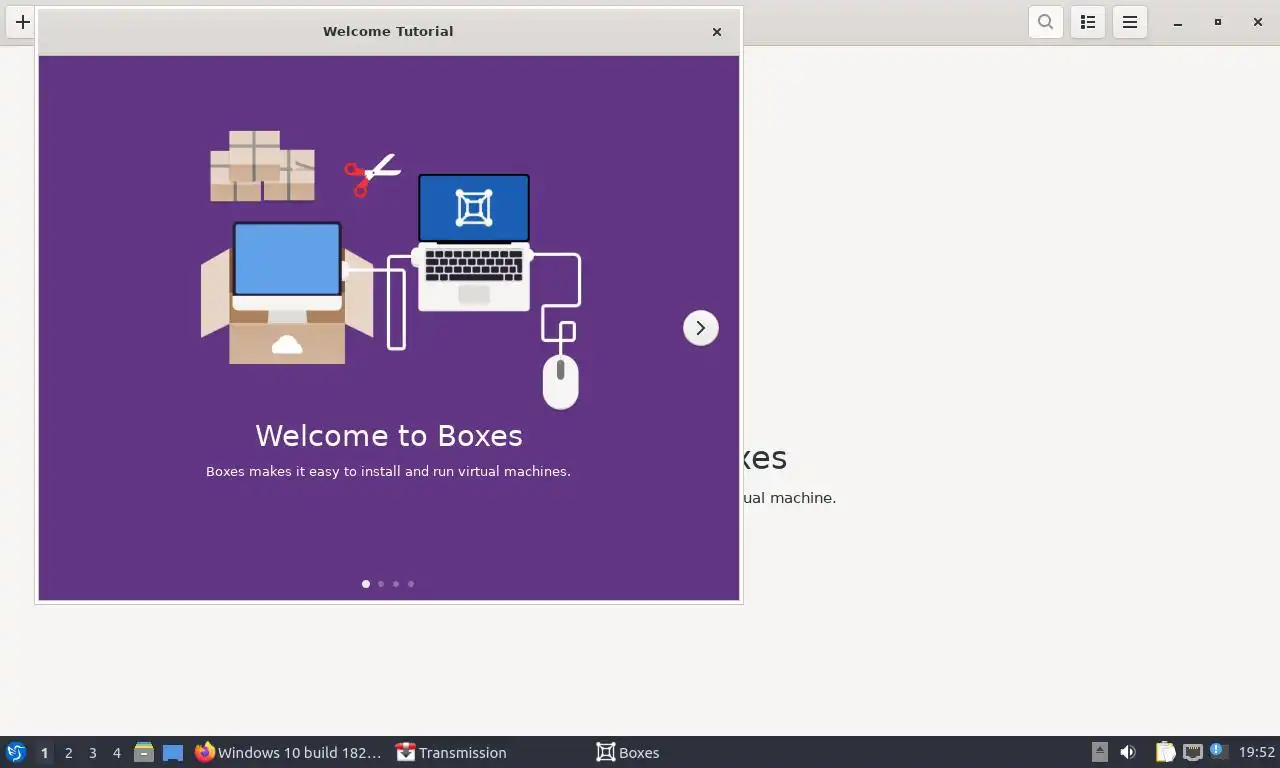Click the Boxes illustration in the tutorial

point(391,270)
